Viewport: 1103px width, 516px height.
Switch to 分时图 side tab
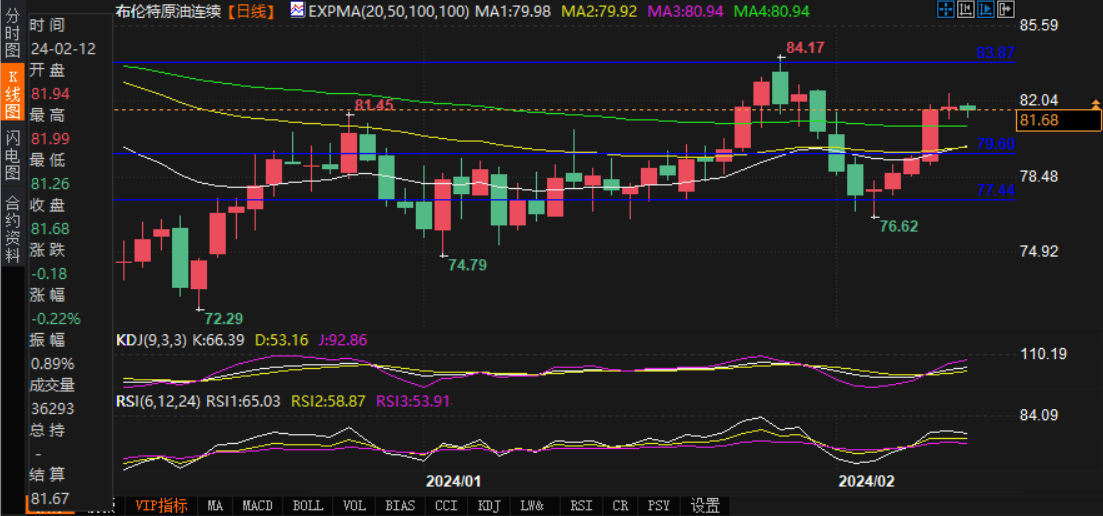12,31
